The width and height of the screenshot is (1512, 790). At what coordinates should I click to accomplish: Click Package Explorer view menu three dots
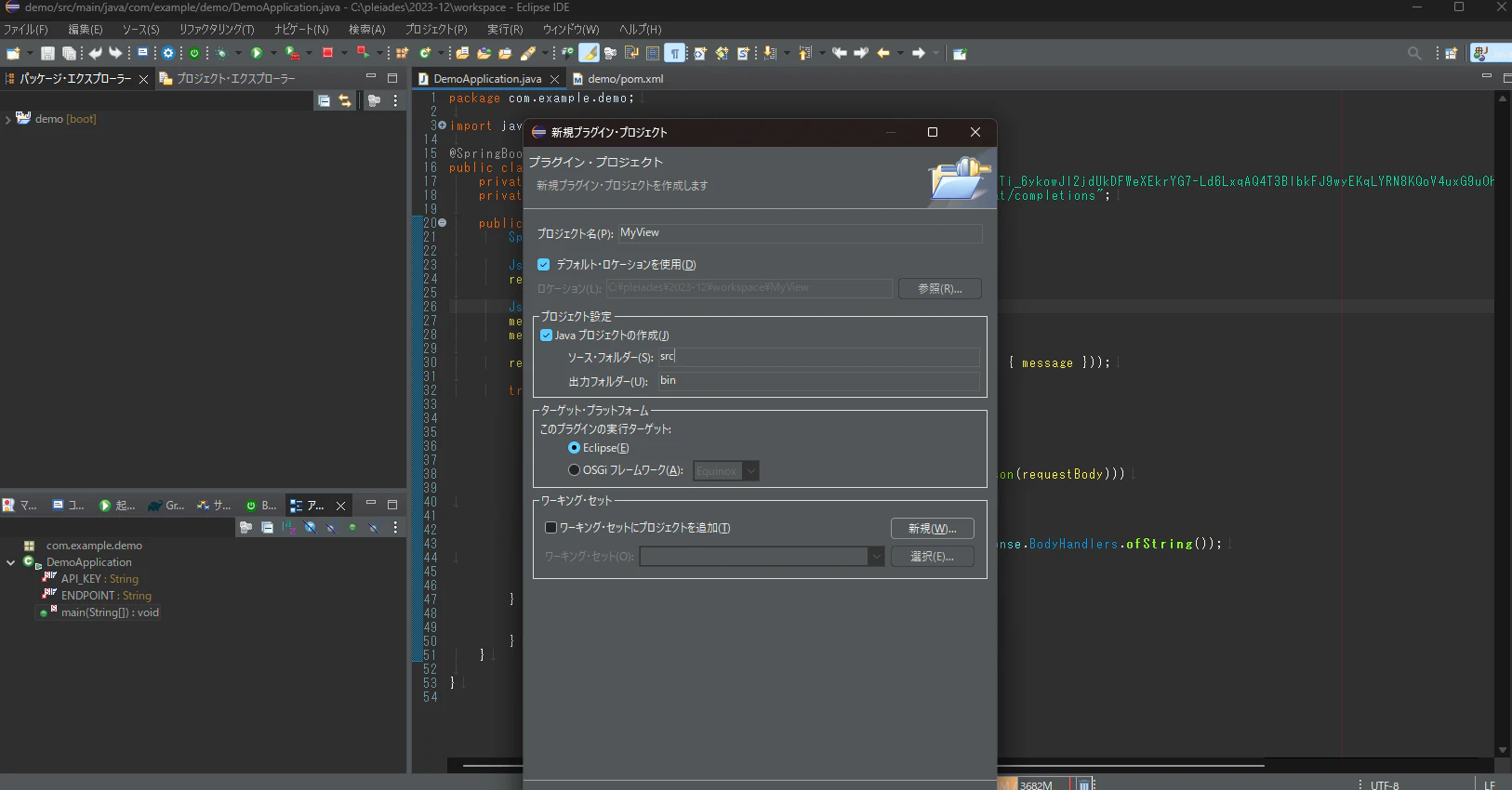click(x=395, y=100)
